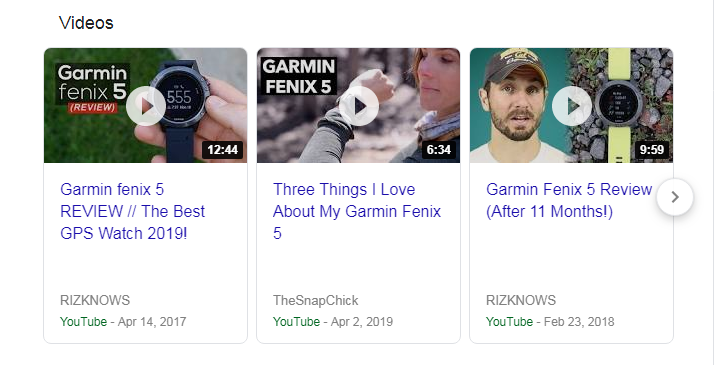This screenshot has width=714, height=365.
Task: Click YouTube source dated Feb 23, 2018
Action: point(510,322)
